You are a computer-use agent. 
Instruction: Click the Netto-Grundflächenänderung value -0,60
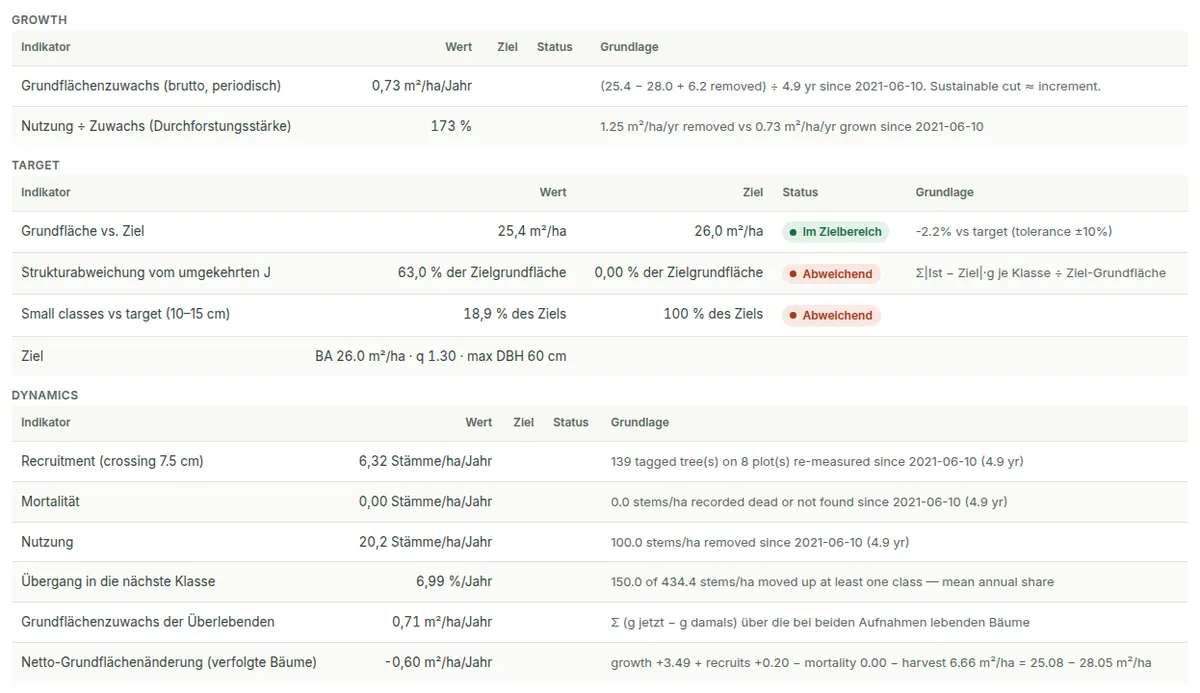438,662
